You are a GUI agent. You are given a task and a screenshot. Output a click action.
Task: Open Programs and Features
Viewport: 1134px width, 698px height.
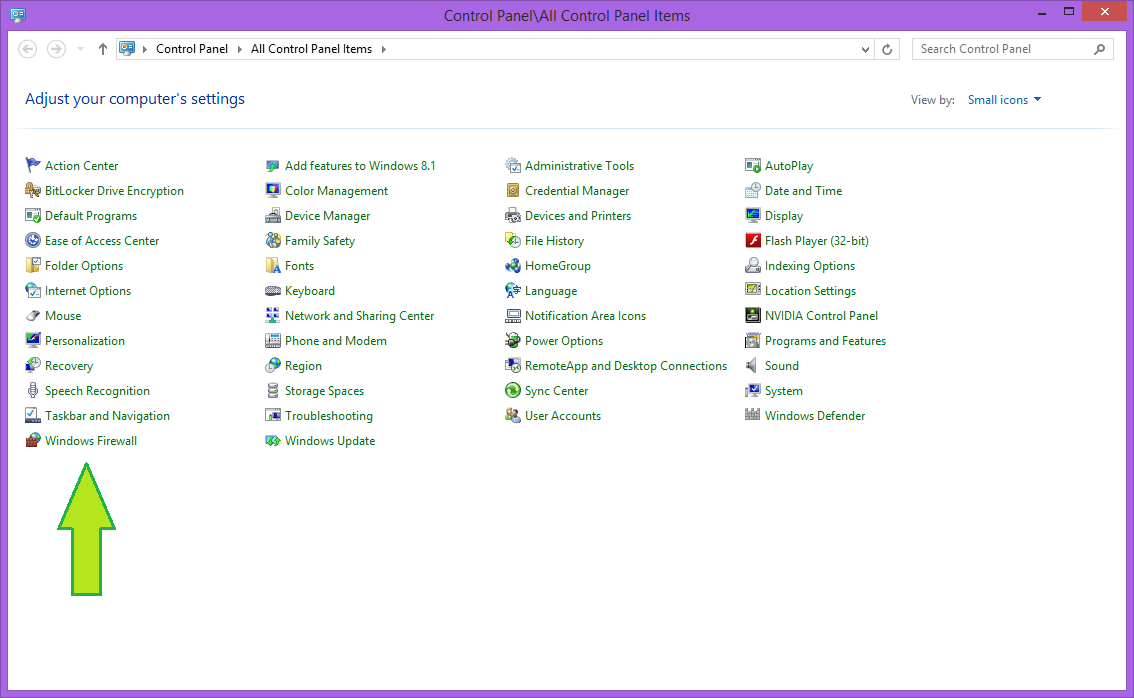click(x=825, y=341)
